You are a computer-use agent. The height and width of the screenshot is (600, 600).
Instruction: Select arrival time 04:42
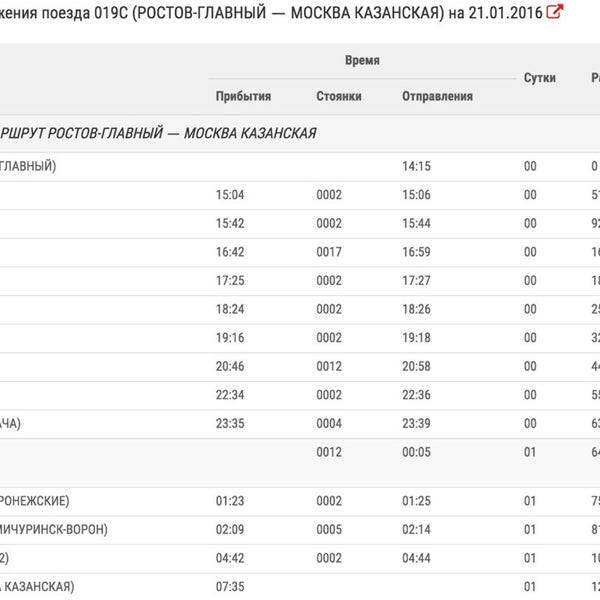pyautogui.click(x=230, y=558)
